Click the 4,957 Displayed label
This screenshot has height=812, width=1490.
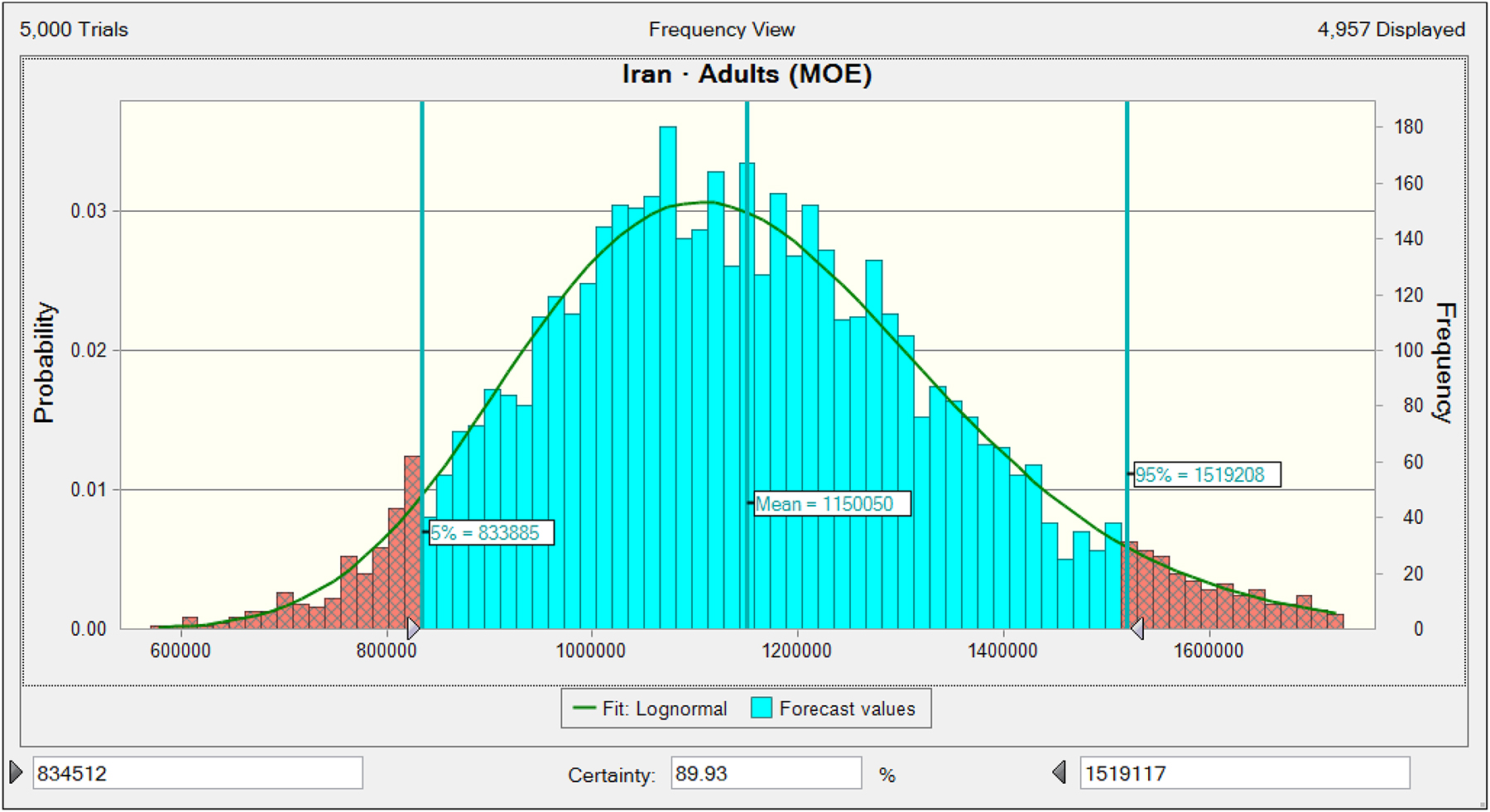(x=1391, y=30)
